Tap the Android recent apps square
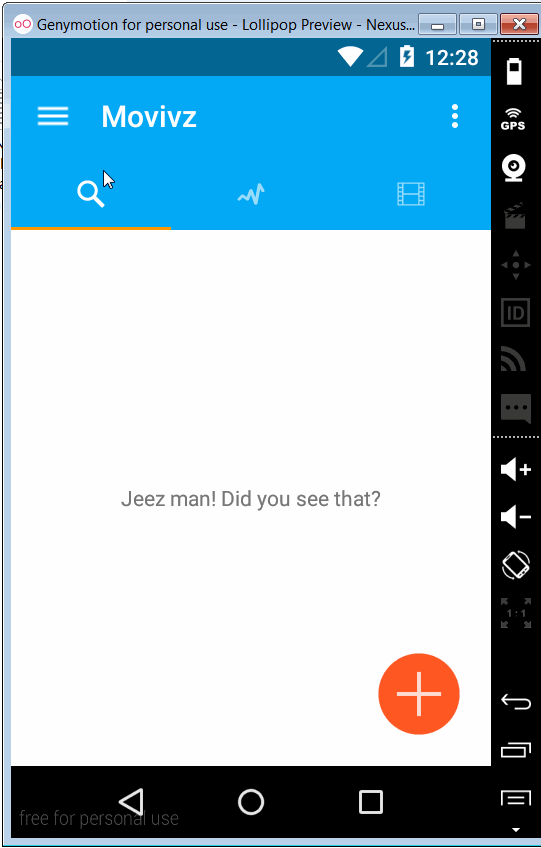Image resolution: width=541 pixels, height=848 pixels. click(x=371, y=801)
